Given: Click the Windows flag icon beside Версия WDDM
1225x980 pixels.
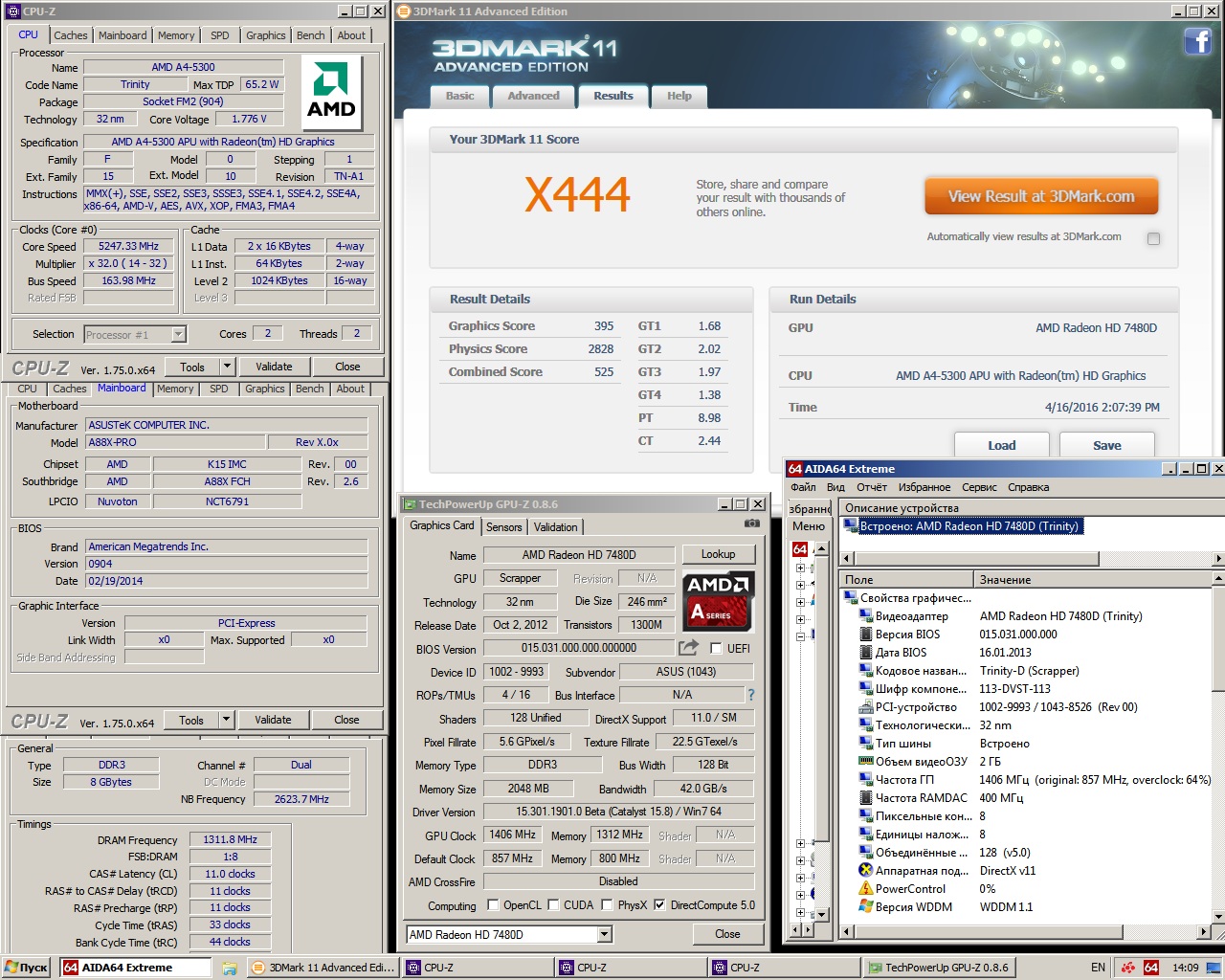Looking at the screenshot, I should [866, 907].
